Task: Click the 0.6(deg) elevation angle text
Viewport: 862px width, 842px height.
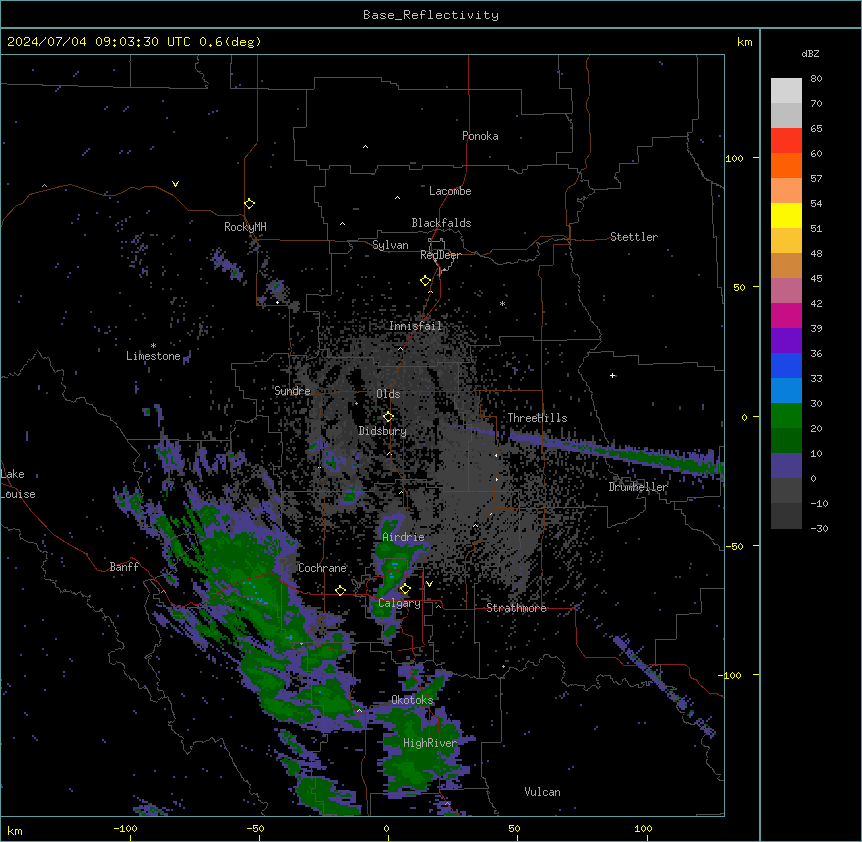Action: [230, 42]
